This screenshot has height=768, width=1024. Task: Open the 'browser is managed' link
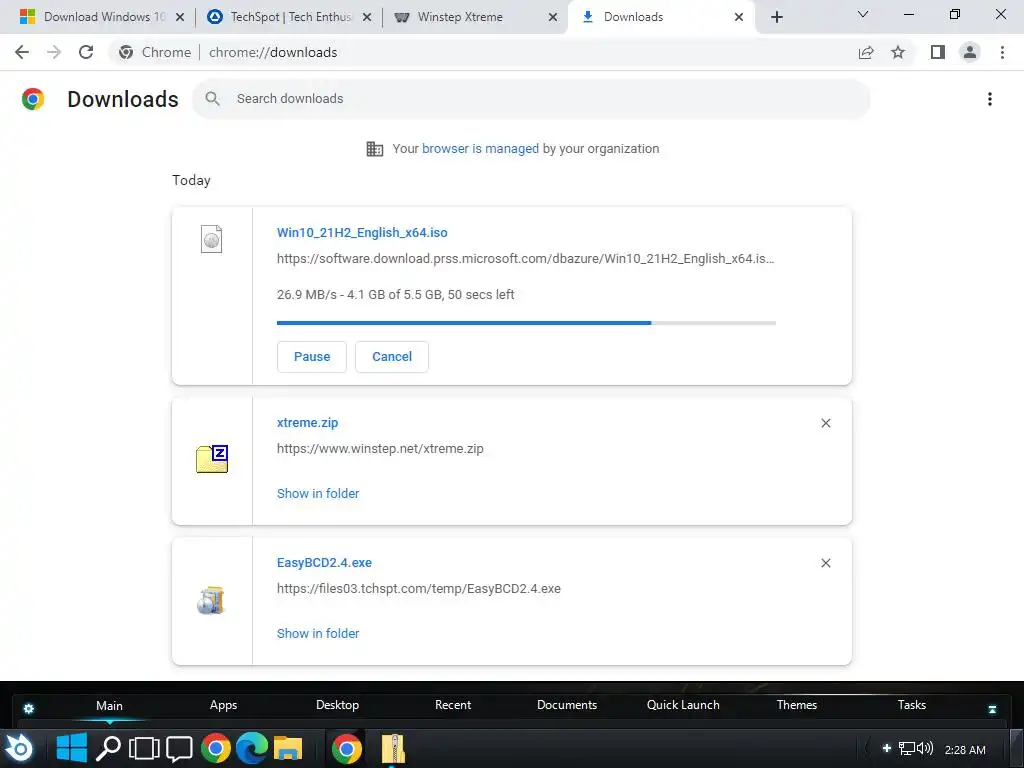[x=480, y=149]
